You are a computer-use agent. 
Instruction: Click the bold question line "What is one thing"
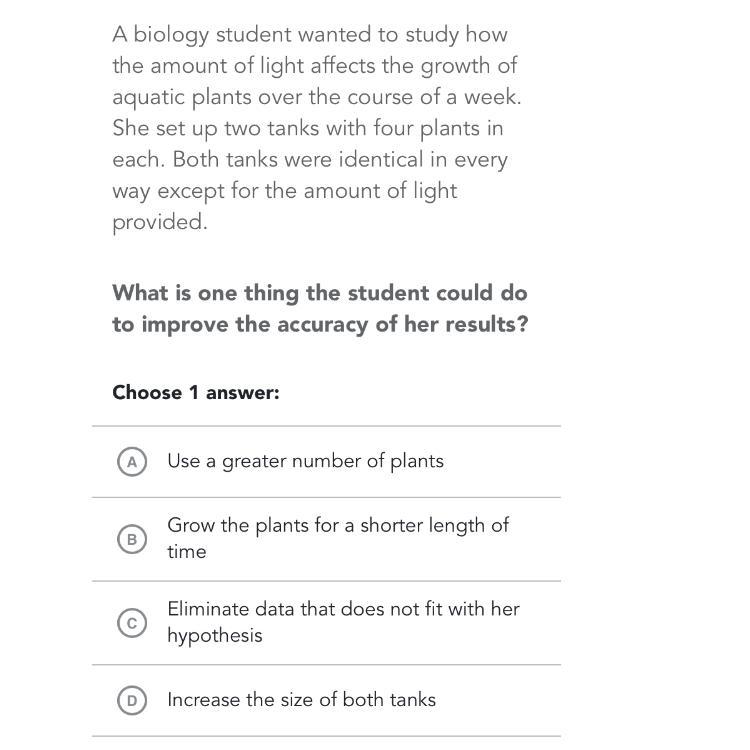[x=319, y=293]
